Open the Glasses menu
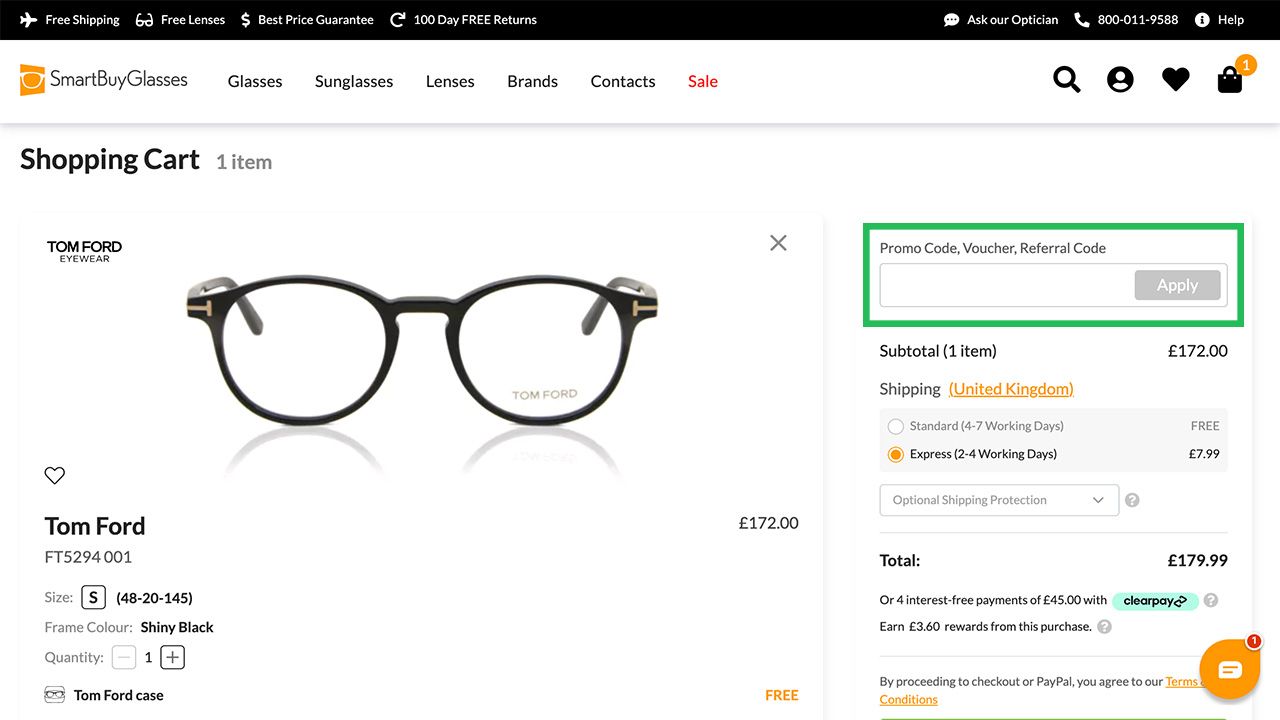The width and height of the screenshot is (1280, 720). [x=255, y=81]
